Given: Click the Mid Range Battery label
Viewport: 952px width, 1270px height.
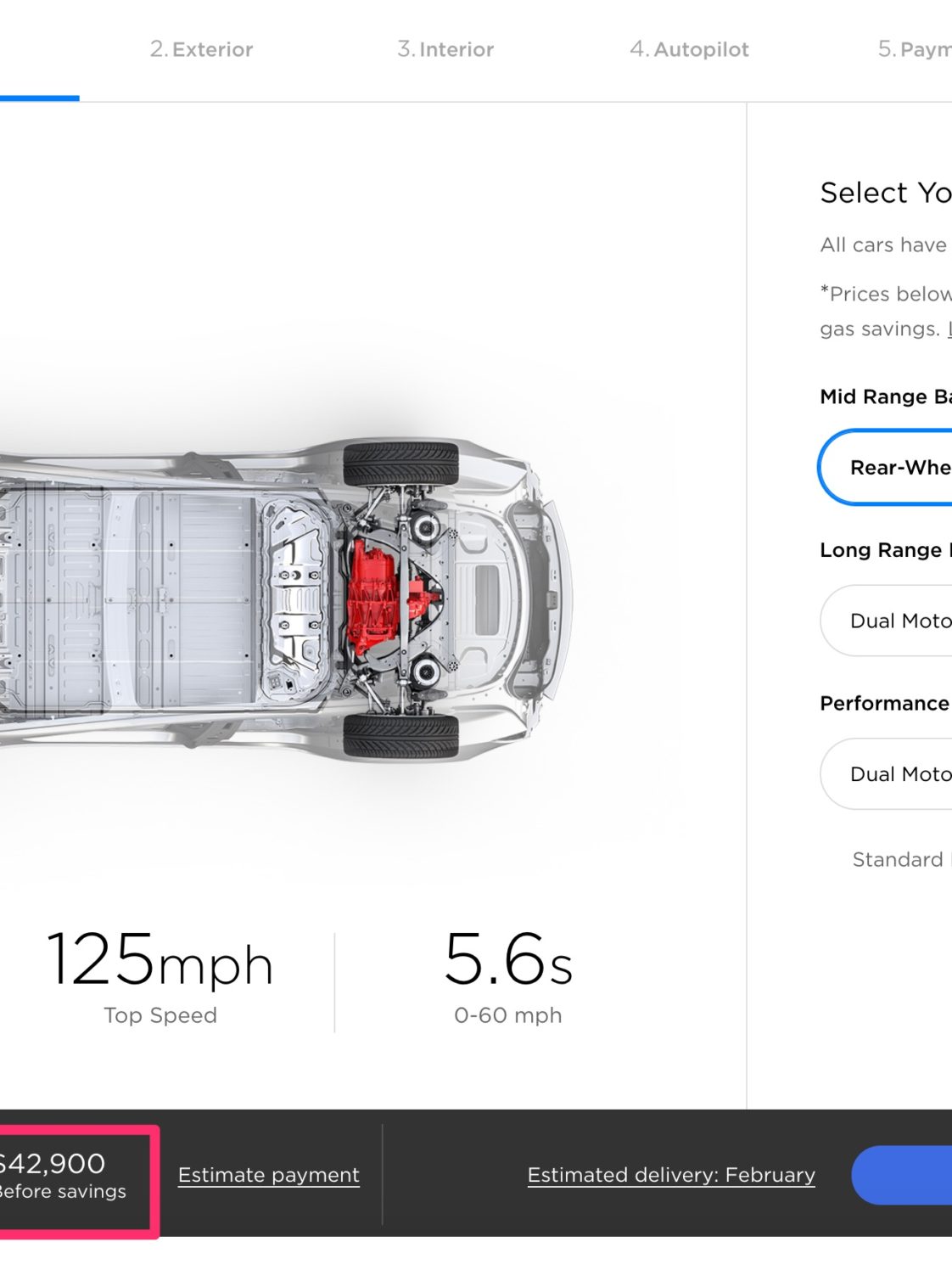Looking at the screenshot, I should [886, 396].
